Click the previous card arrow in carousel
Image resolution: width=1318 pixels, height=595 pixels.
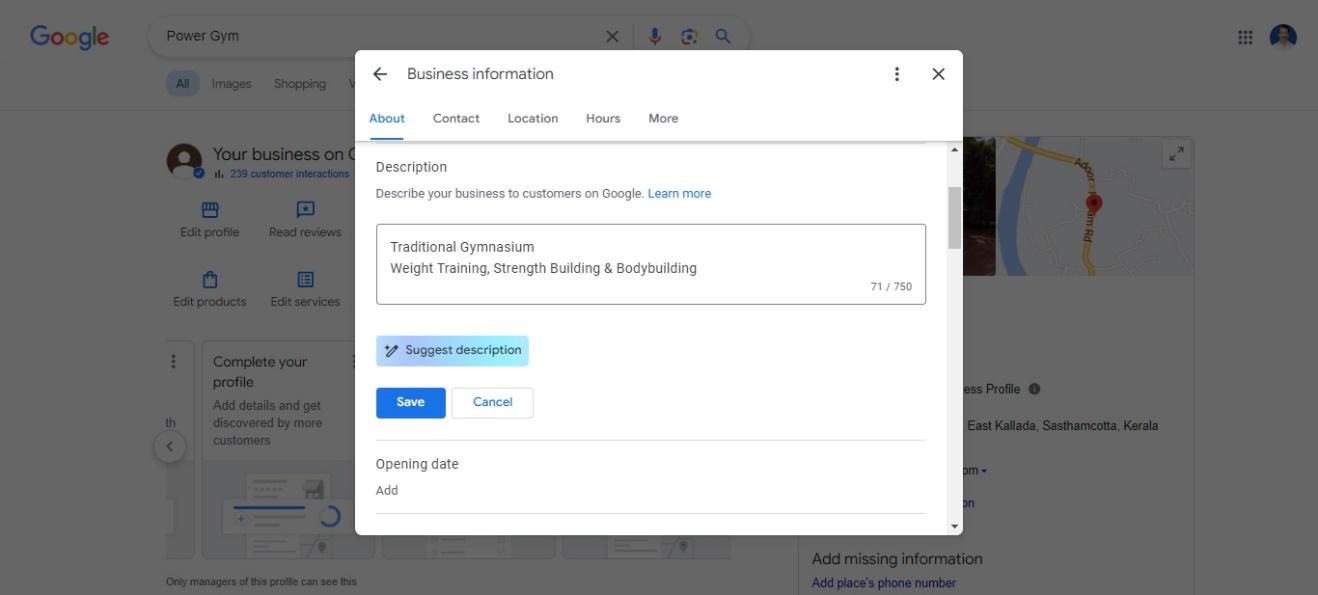coord(170,446)
